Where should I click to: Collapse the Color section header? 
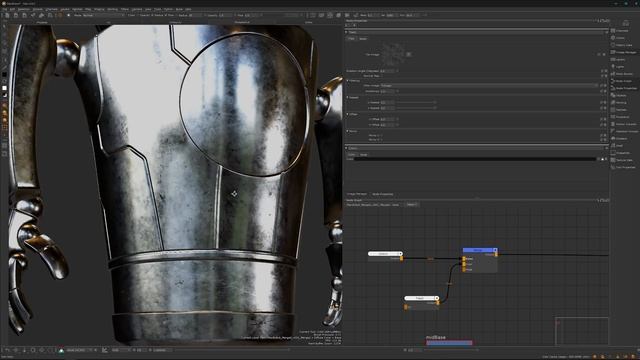(x=476, y=148)
